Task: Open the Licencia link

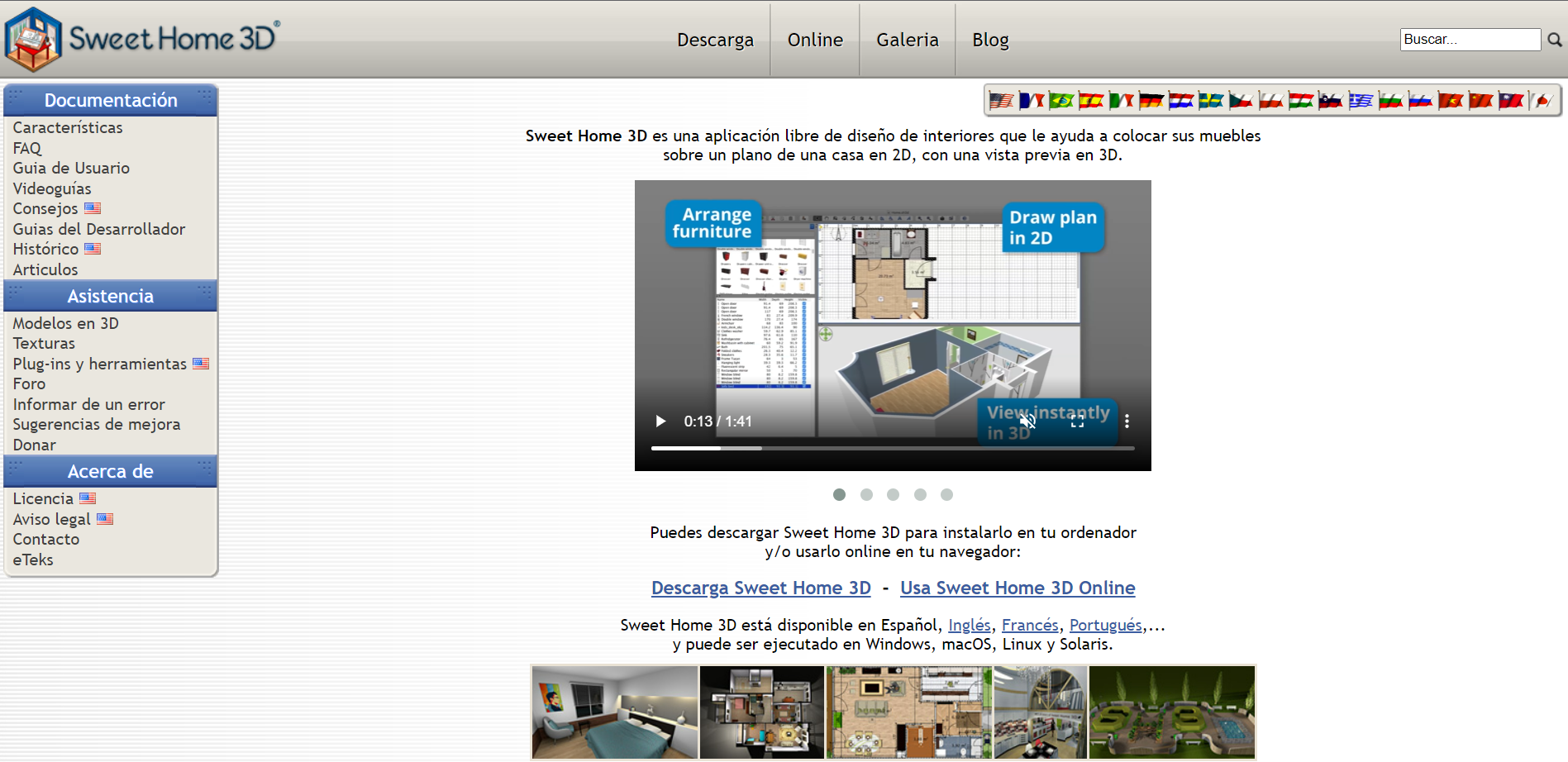Action: 43,498
